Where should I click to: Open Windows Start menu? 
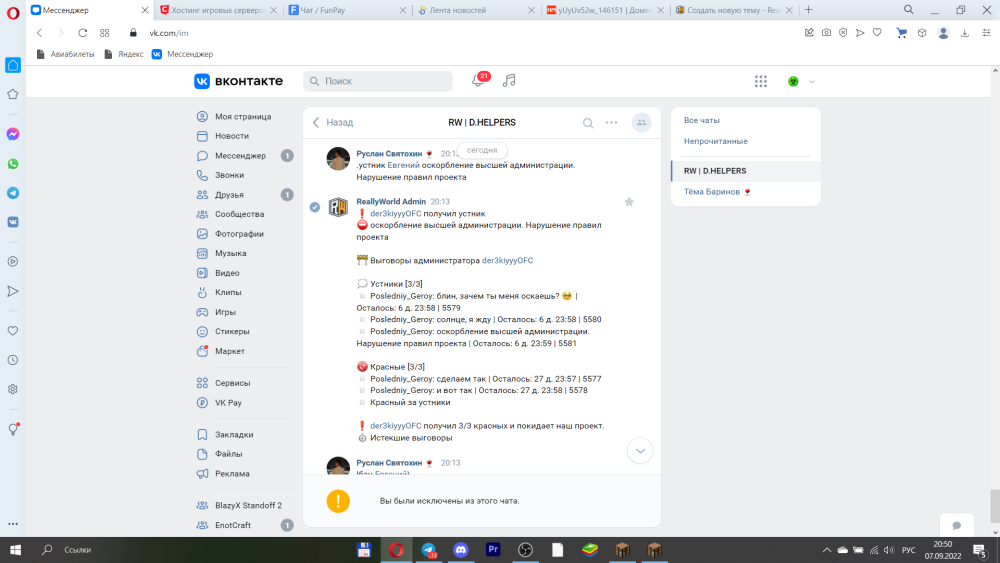pos(15,550)
